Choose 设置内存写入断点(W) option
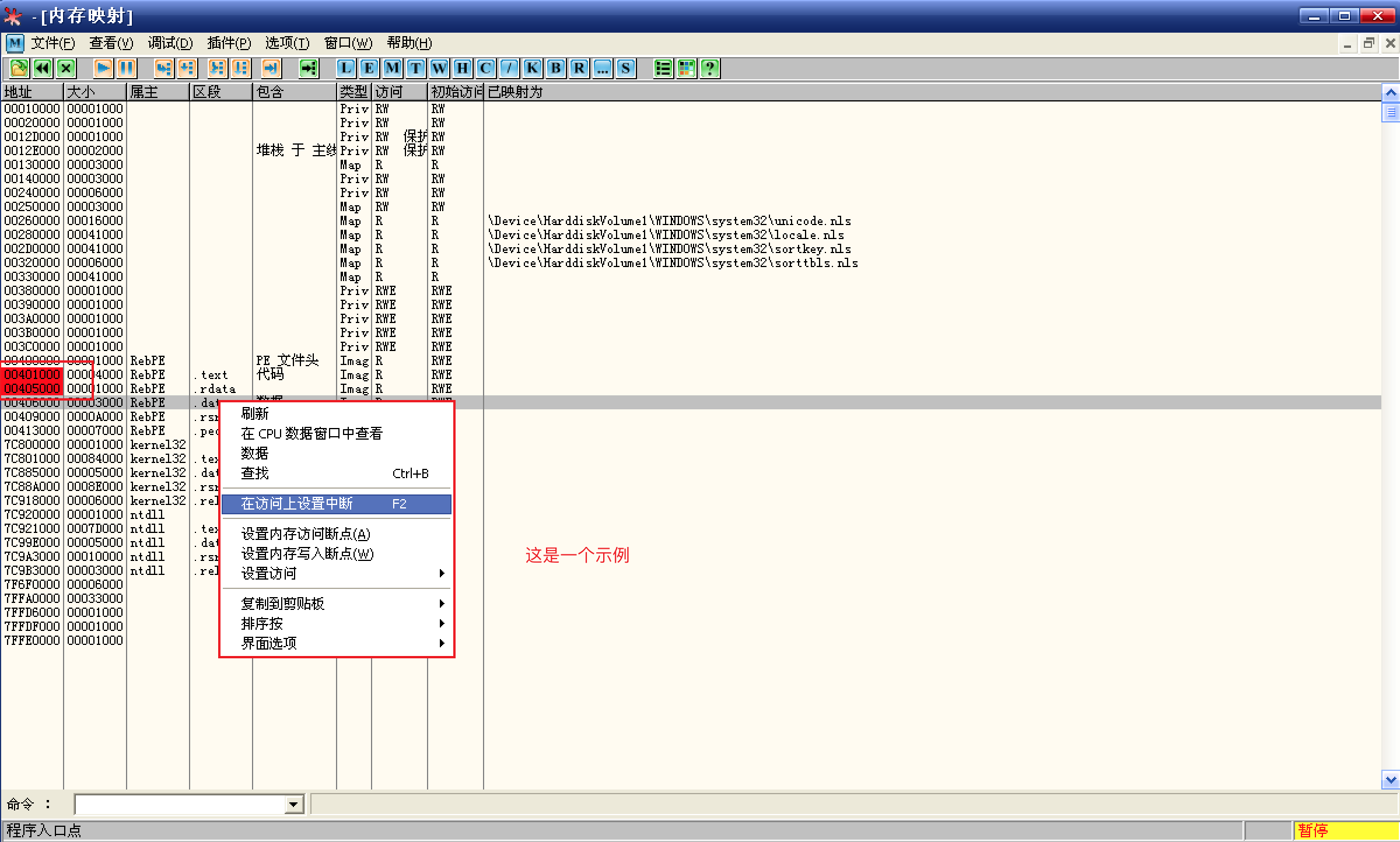Image resolution: width=1400 pixels, height=842 pixels. click(307, 554)
